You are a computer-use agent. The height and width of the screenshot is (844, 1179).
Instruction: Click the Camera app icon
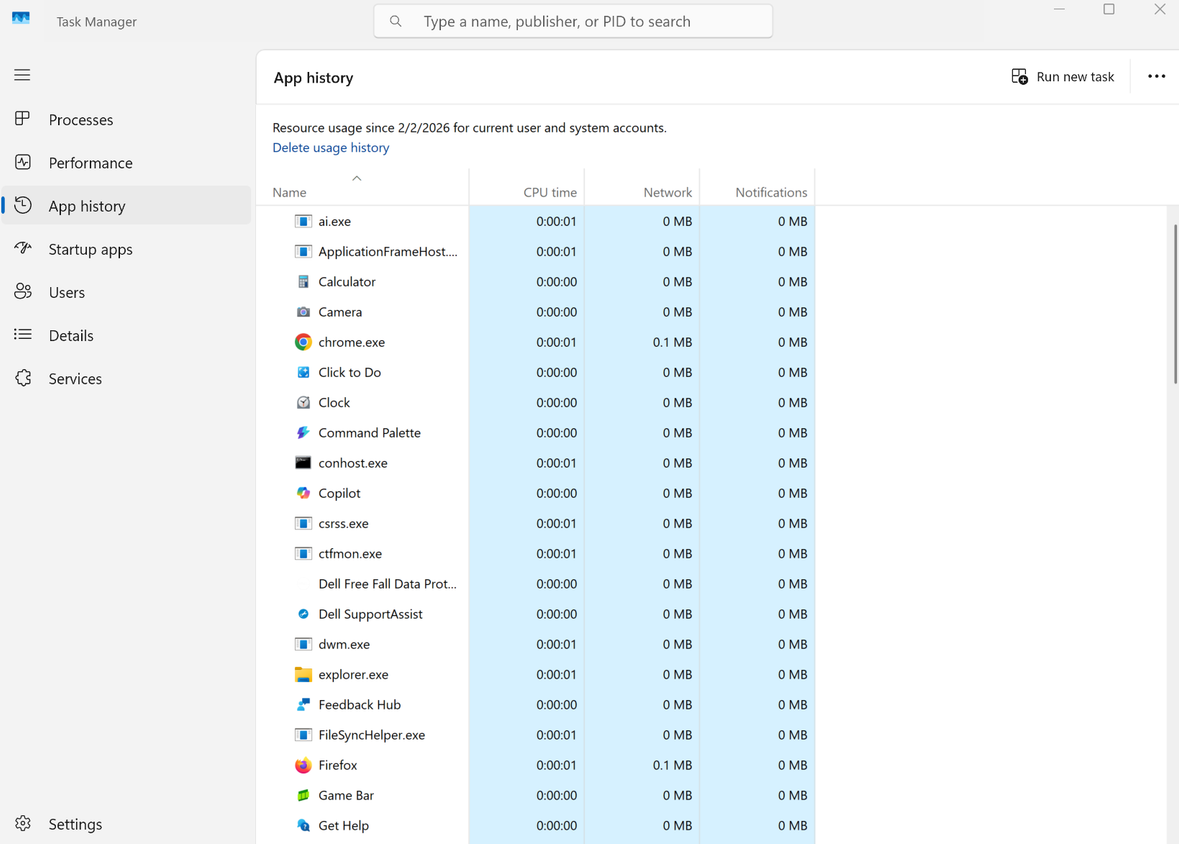tap(303, 311)
